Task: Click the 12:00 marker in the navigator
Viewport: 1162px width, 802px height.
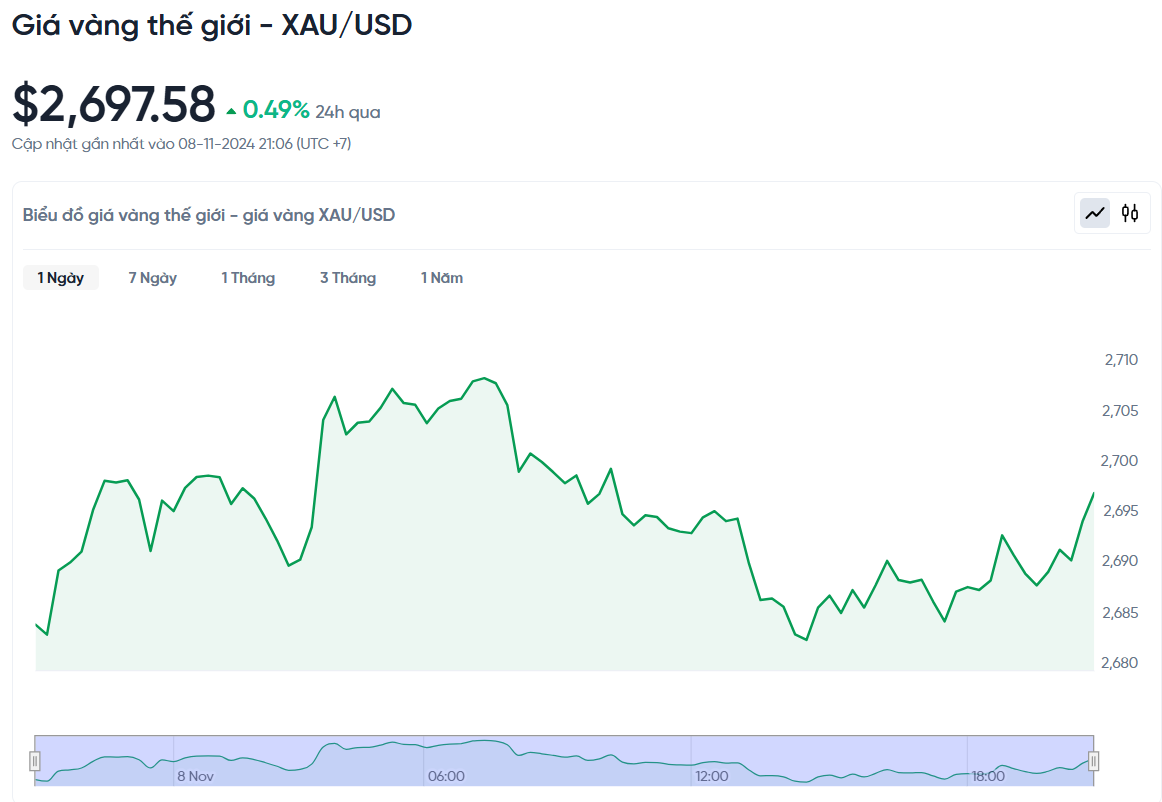Action: tap(712, 776)
